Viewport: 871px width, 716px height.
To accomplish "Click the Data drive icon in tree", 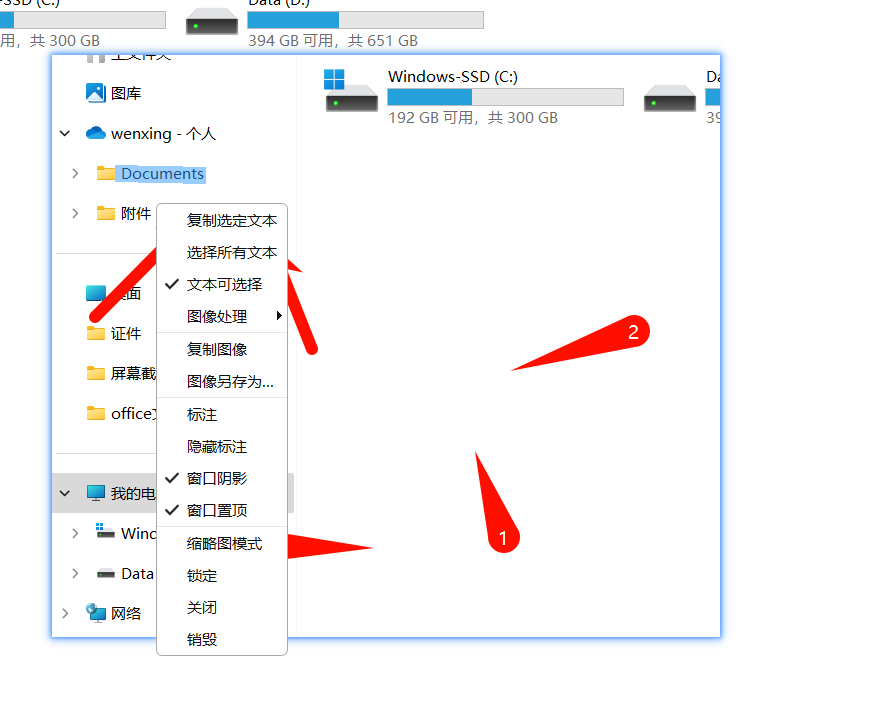I will [106, 574].
